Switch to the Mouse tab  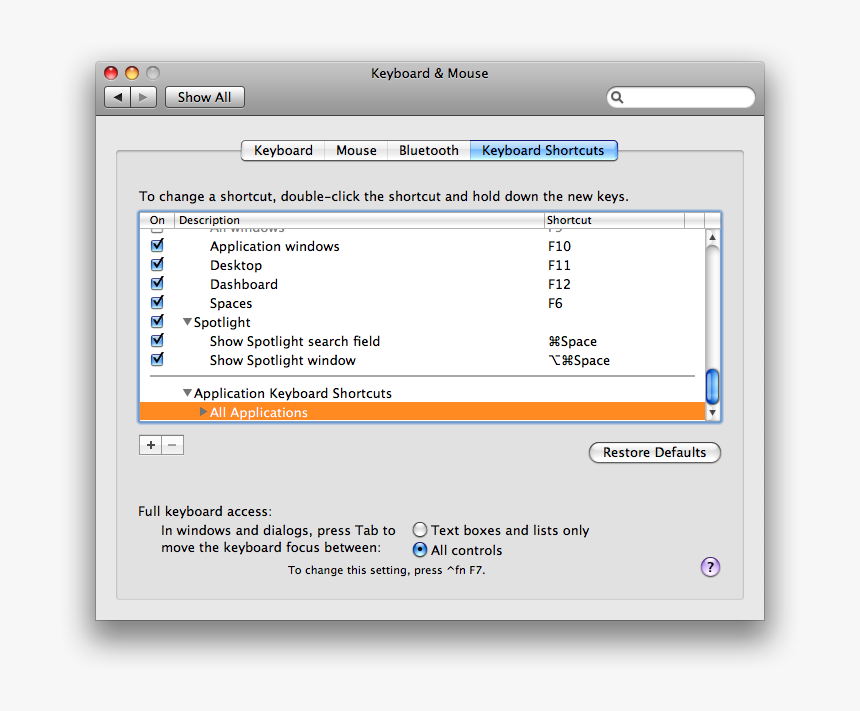click(356, 150)
